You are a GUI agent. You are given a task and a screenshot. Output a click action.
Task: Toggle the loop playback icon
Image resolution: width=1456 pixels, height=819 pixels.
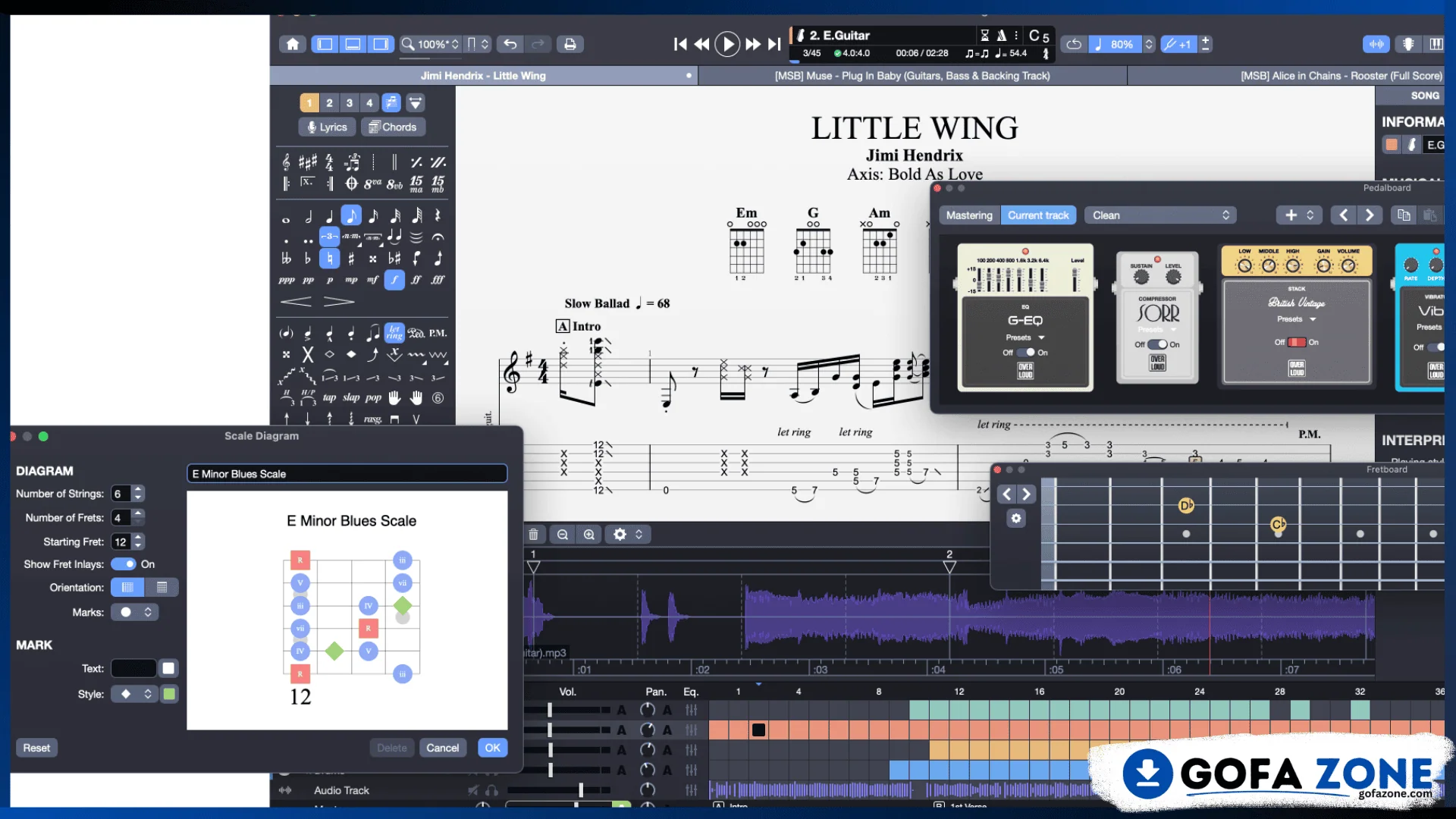[1074, 44]
